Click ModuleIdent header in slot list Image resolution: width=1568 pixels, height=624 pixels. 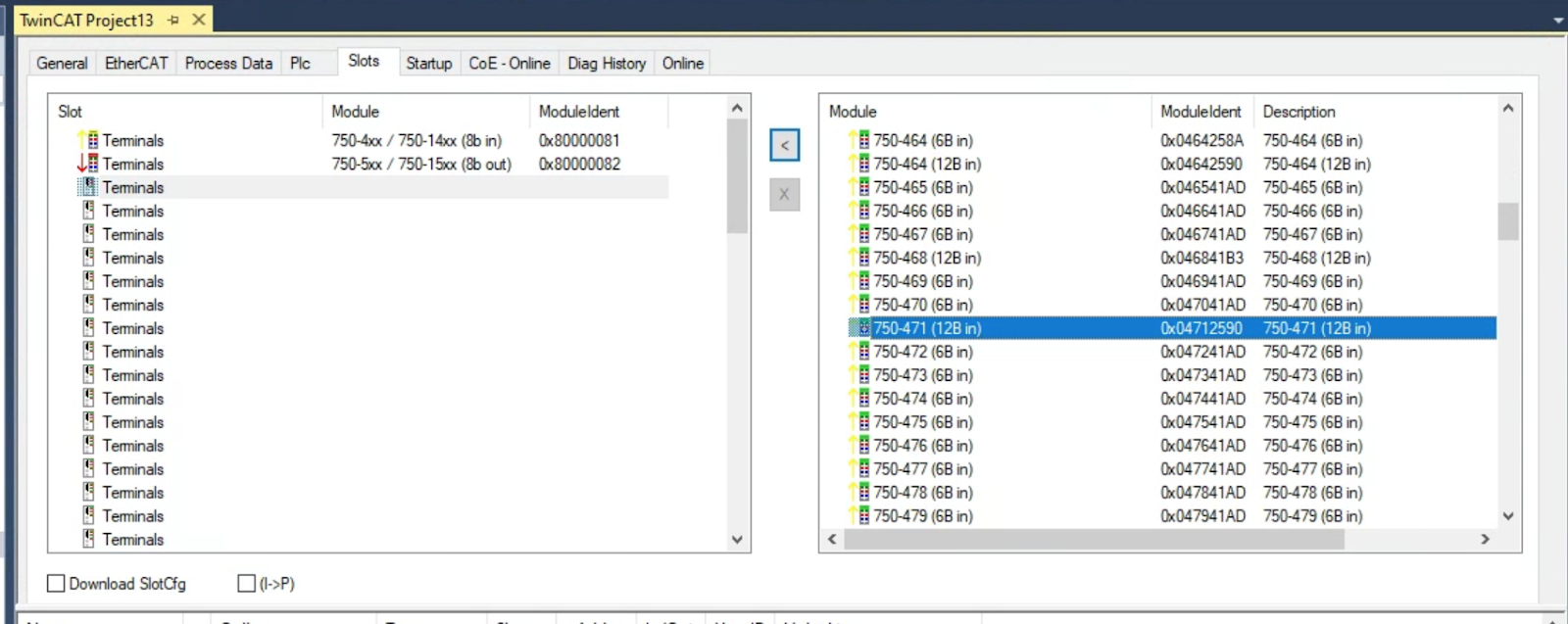(x=599, y=112)
